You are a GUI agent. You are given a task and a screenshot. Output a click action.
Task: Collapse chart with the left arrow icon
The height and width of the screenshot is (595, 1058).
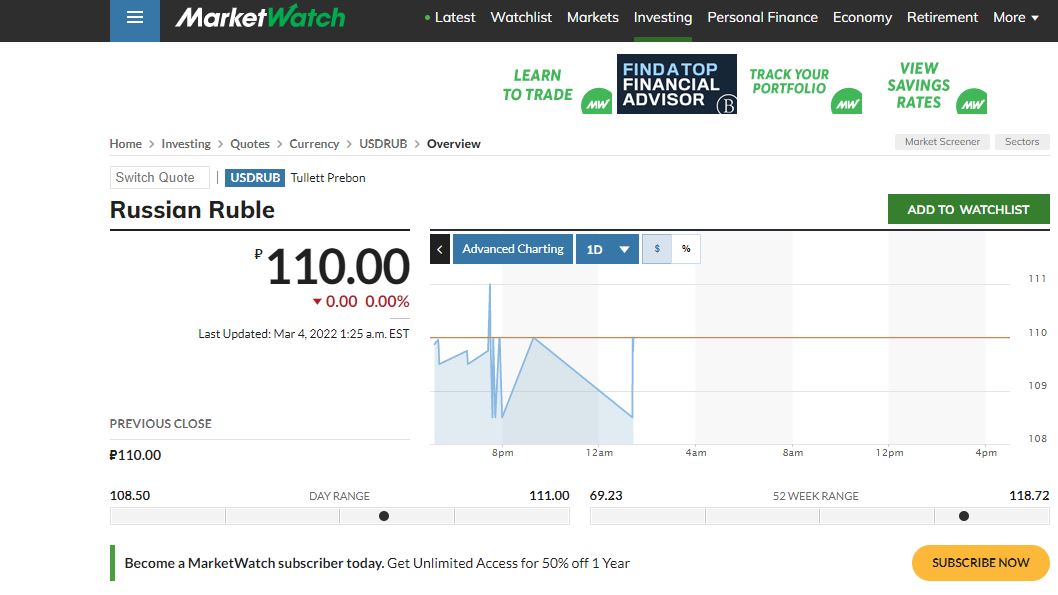[440, 249]
